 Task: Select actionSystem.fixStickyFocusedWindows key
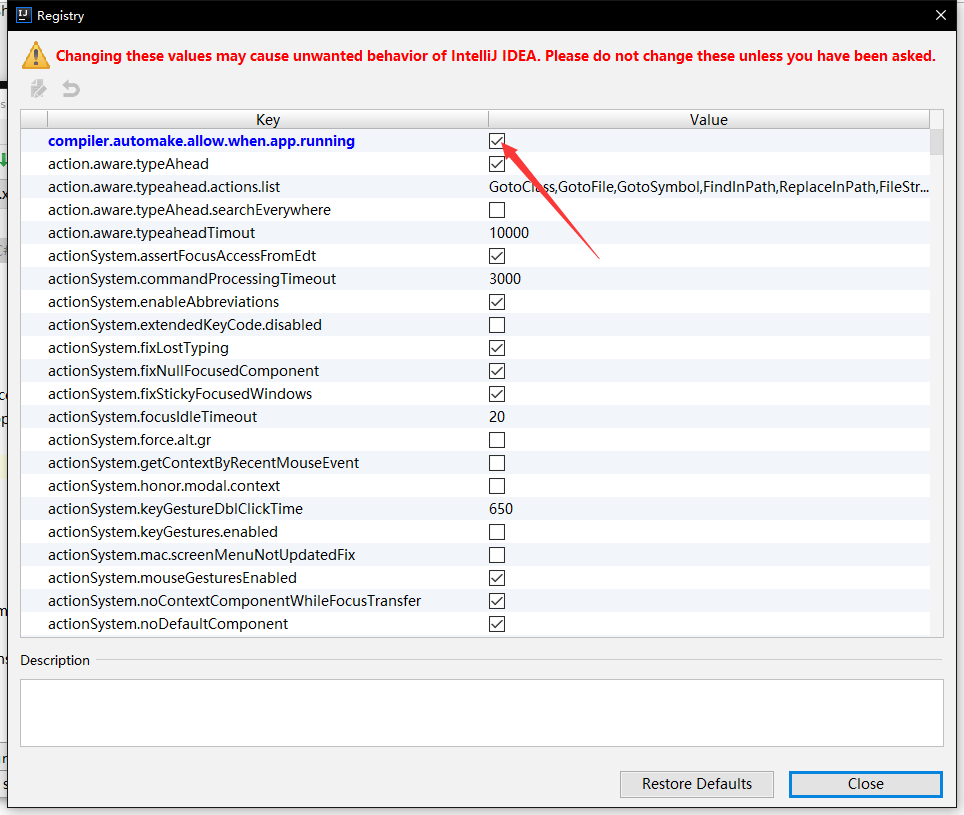coord(180,394)
